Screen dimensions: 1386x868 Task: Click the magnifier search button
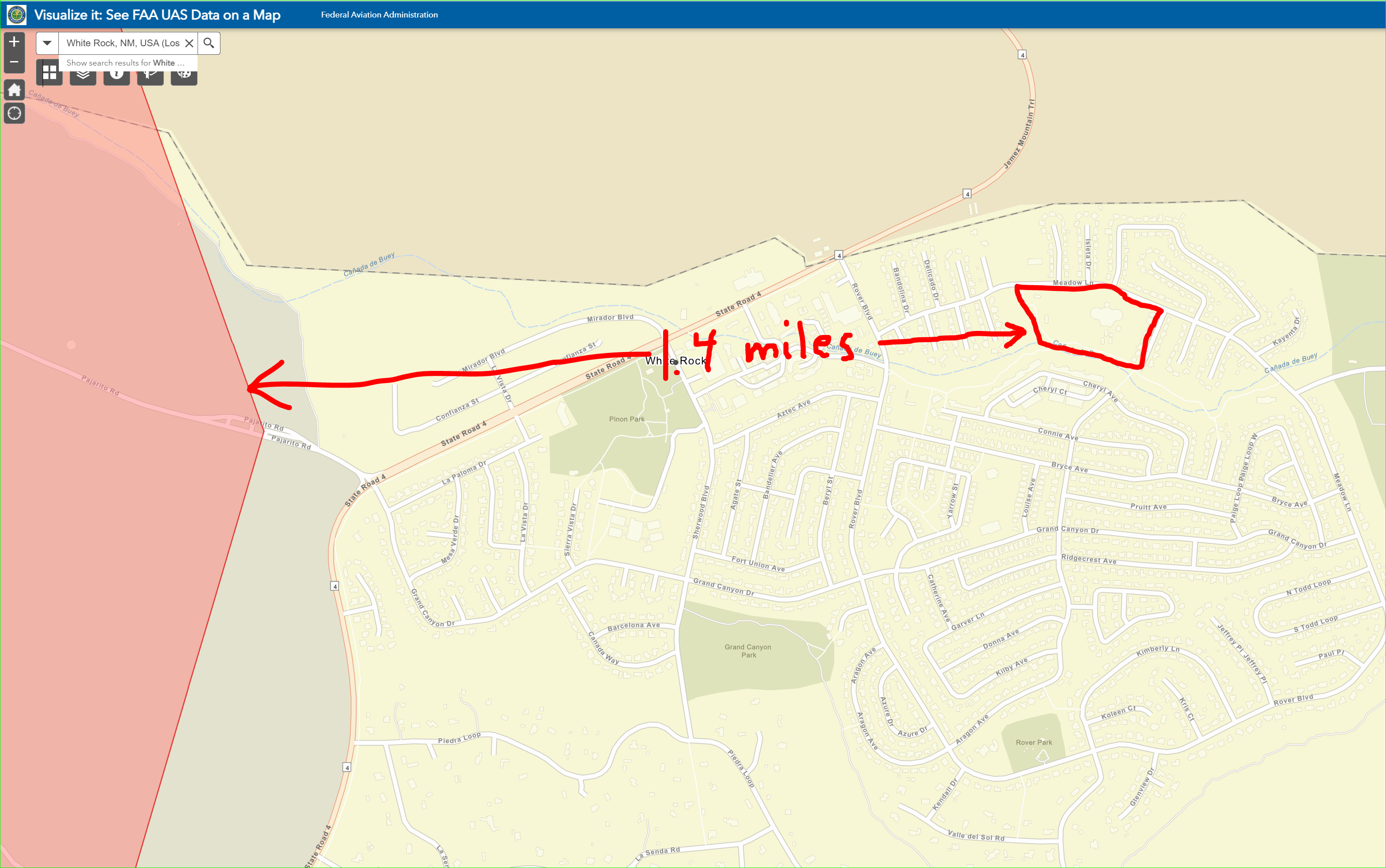(209, 43)
